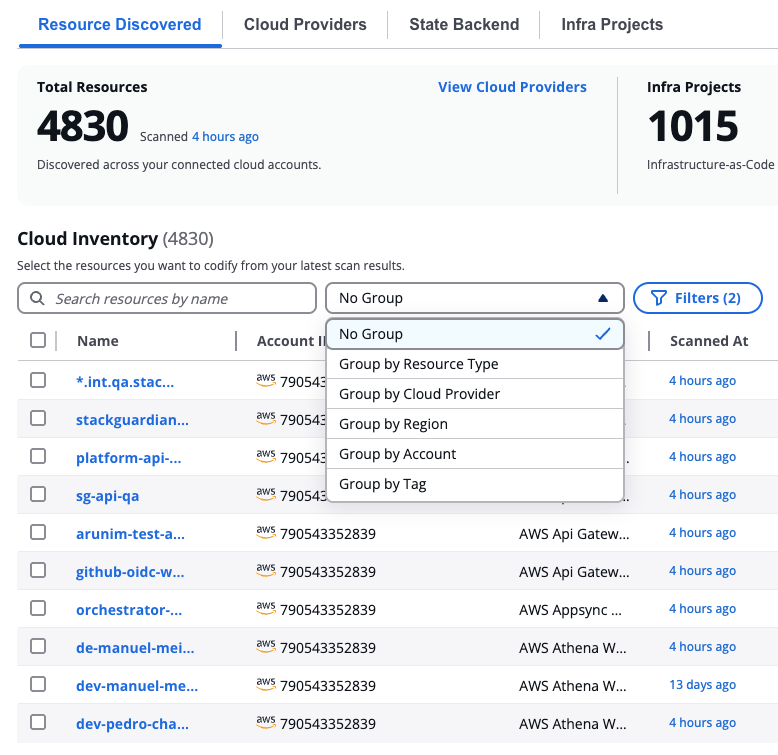
Task: Click AWS logo in arunim-test-a row
Action: pos(266,533)
